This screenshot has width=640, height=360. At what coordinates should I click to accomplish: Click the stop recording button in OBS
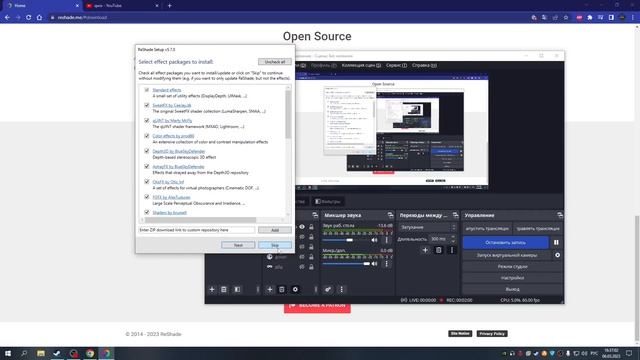pyautogui.click(x=505, y=242)
